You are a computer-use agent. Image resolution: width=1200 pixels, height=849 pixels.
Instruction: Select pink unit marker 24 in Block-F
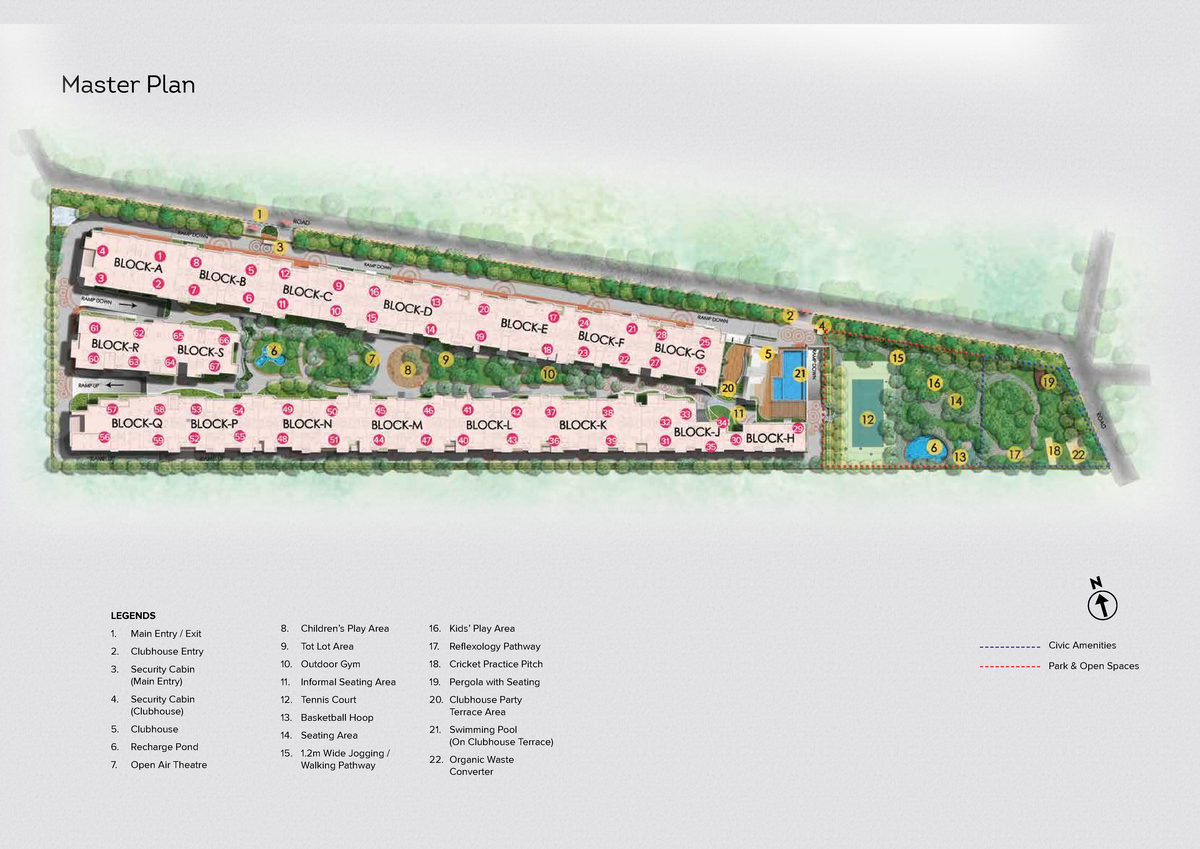(x=584, y=322)
